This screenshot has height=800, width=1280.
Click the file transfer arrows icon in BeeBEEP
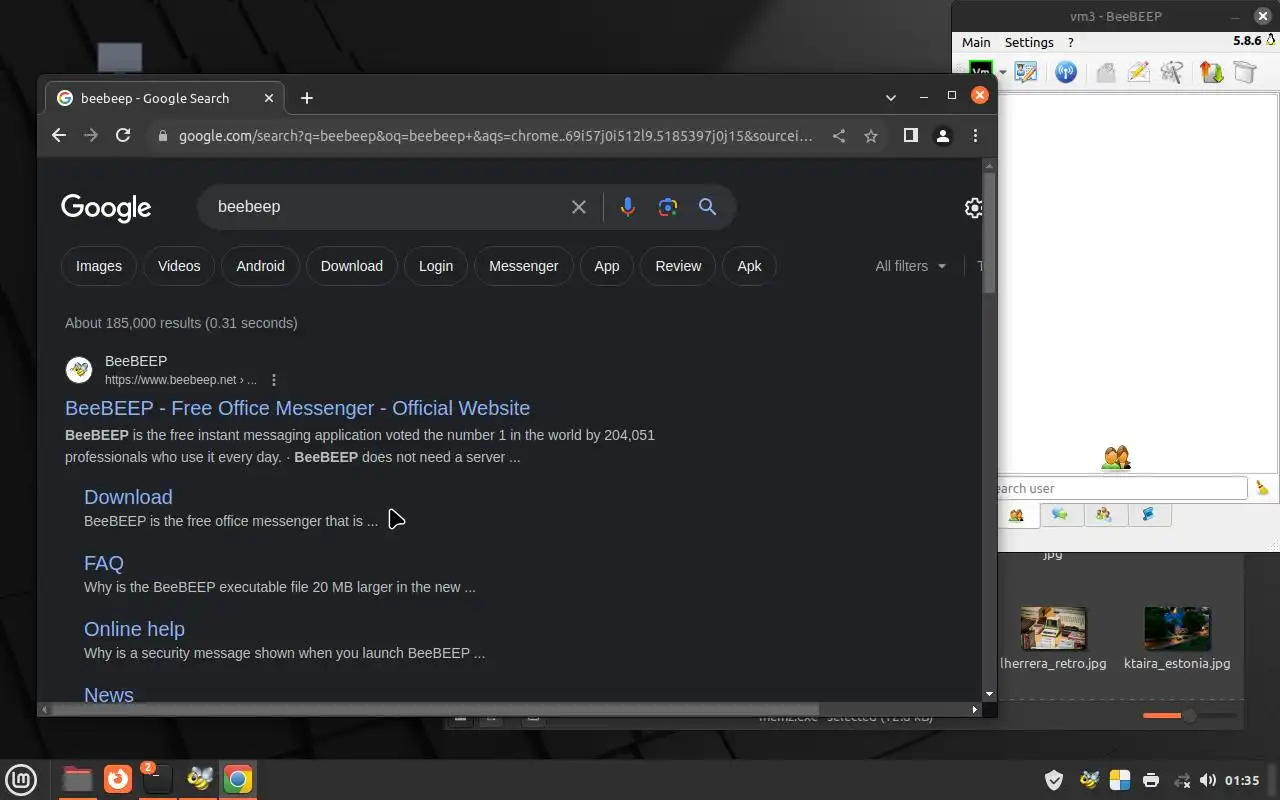pyautogui.click(x=1212, y=72)
